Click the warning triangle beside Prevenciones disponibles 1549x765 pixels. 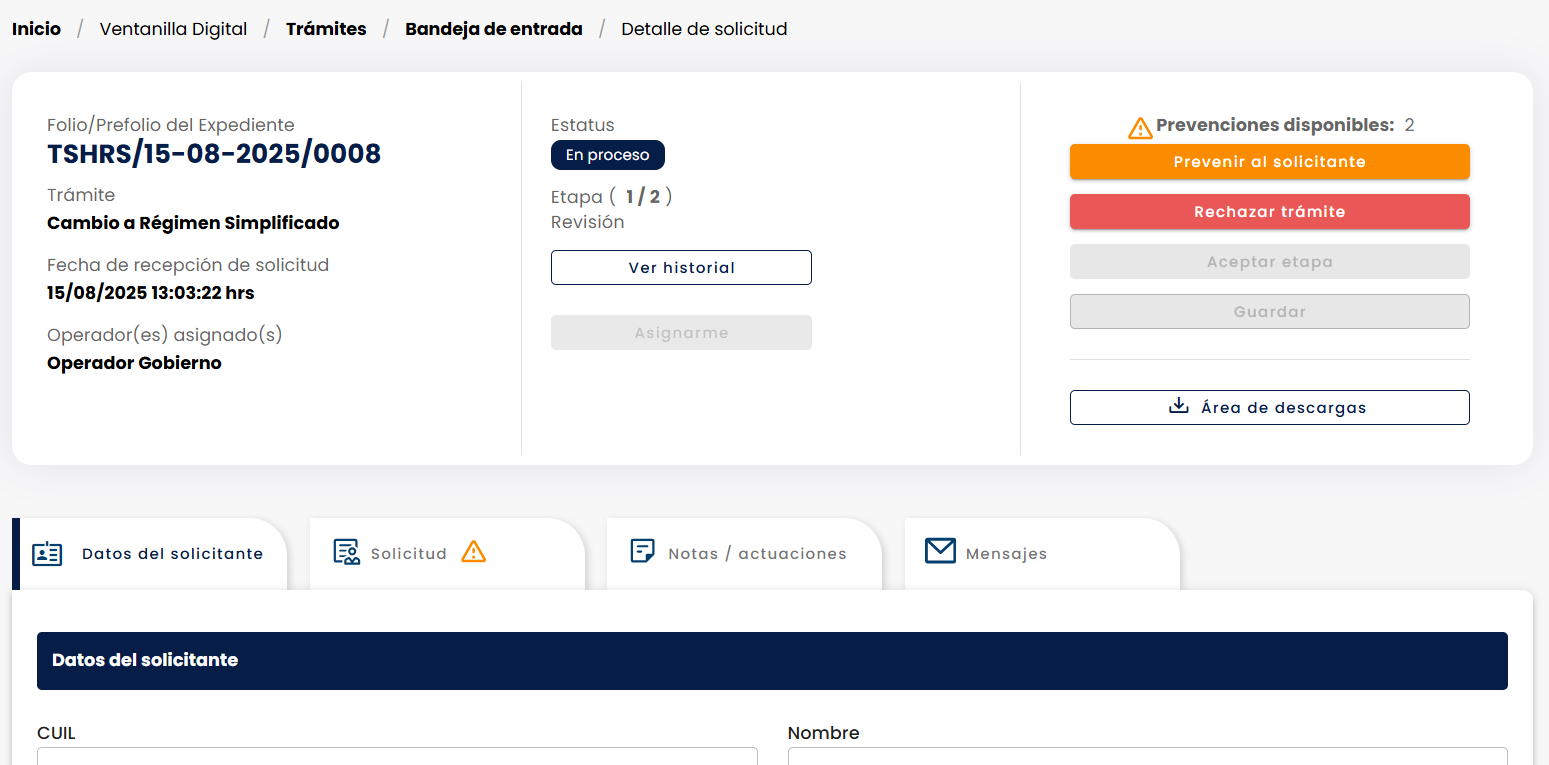tap(1140, 128)
